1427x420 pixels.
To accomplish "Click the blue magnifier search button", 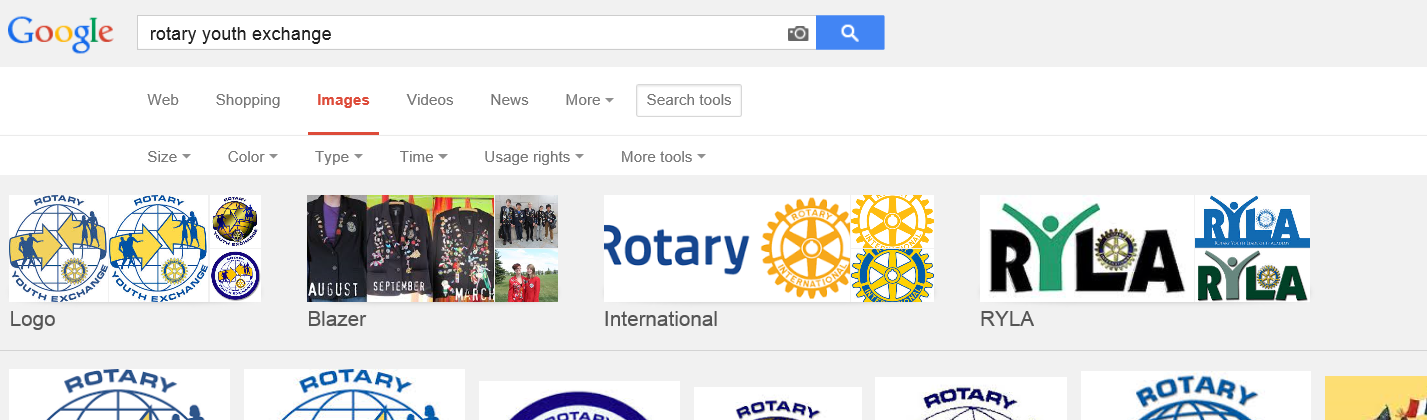I will pyautogui.click(x=850, y=33).
